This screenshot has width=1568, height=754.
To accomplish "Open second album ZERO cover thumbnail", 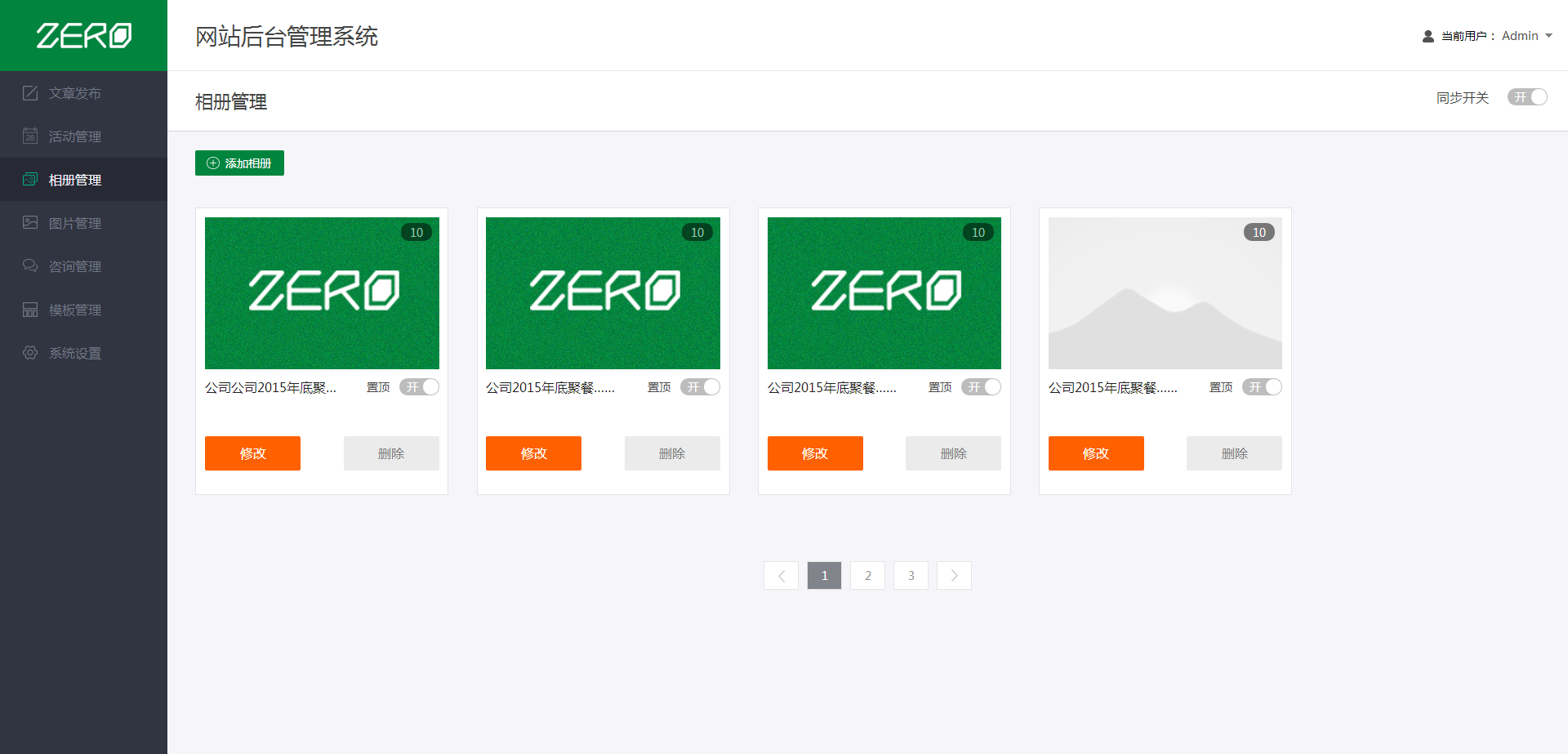I will pos(603,293).
